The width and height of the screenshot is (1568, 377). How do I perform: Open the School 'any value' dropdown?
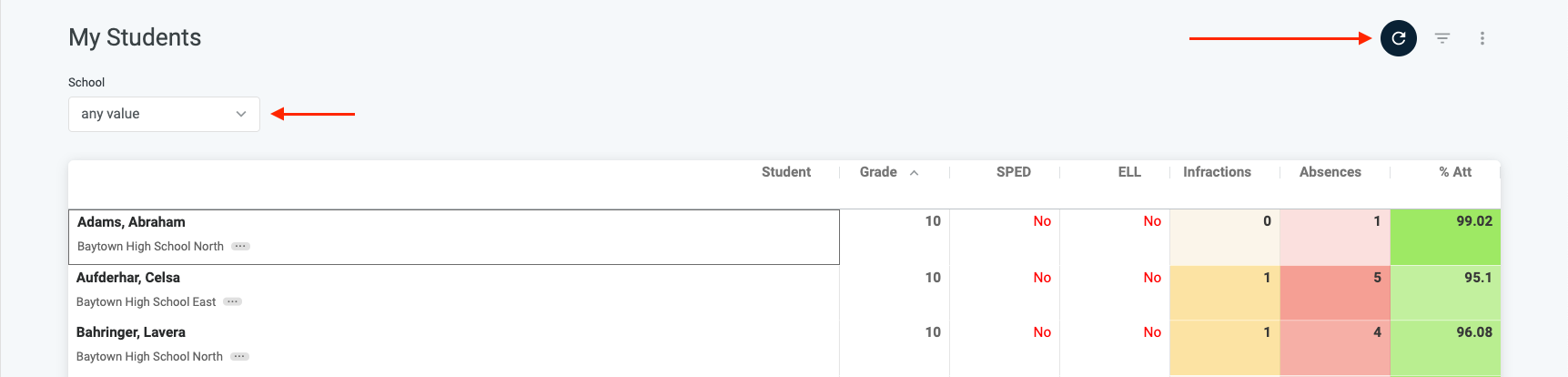pyautogui.click(x=164, y=114)
